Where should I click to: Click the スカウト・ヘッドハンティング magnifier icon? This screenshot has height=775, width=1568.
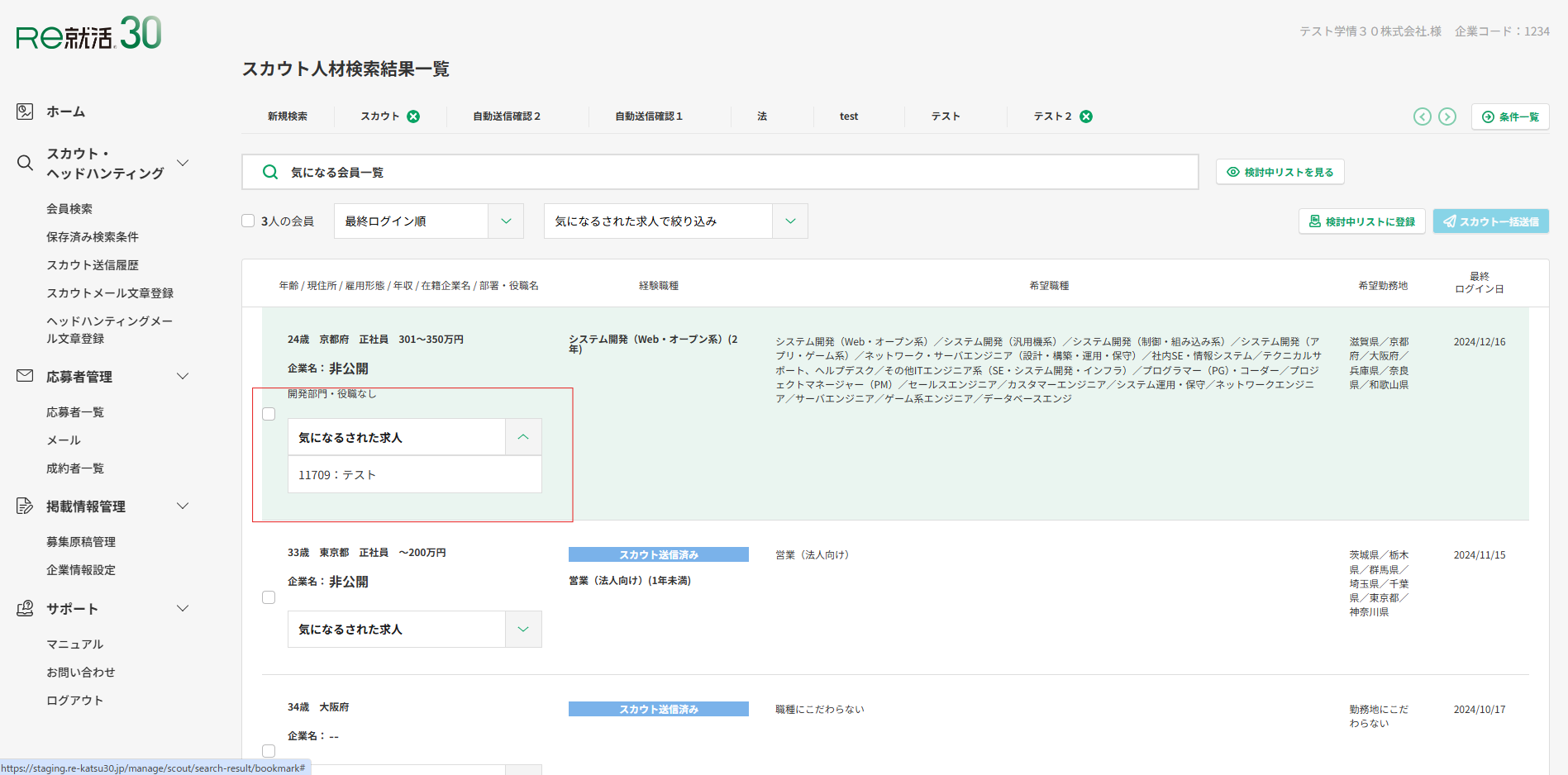[25, 164]
